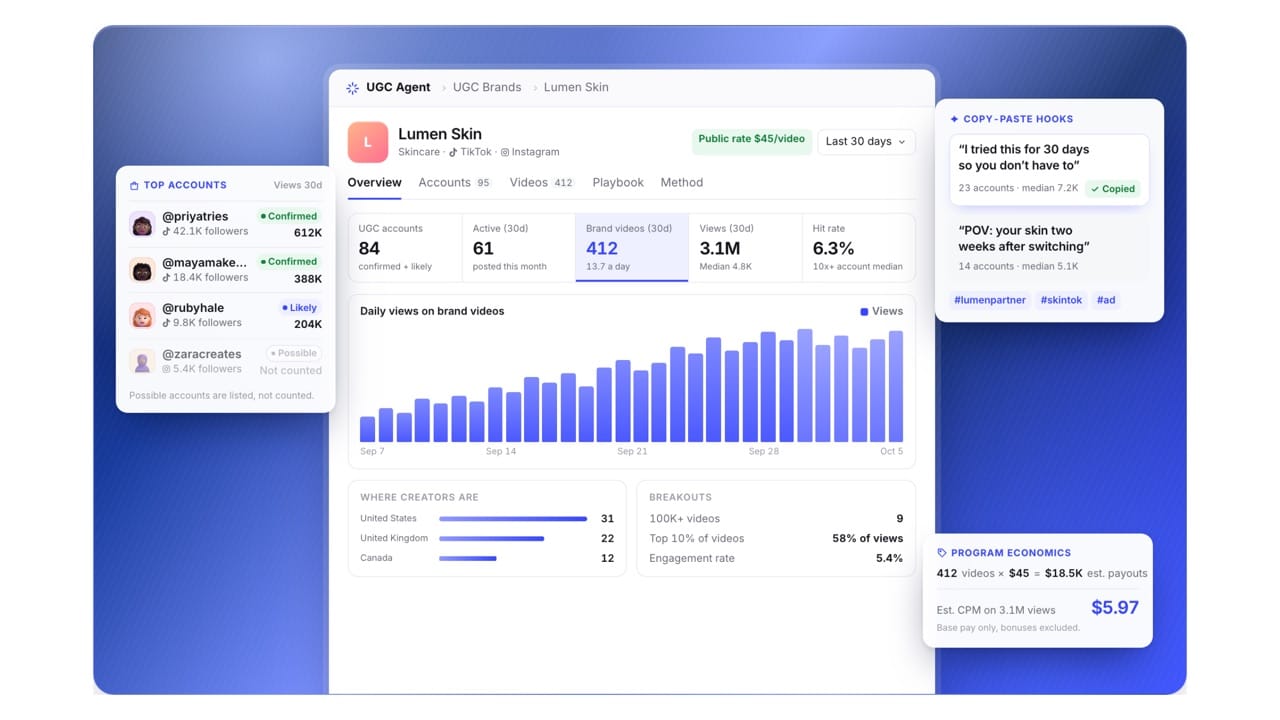Open @priyatries avatar thumbnail
This screenshot has width=1280, height=720.
pyautogui.click(x=142, y=224)
